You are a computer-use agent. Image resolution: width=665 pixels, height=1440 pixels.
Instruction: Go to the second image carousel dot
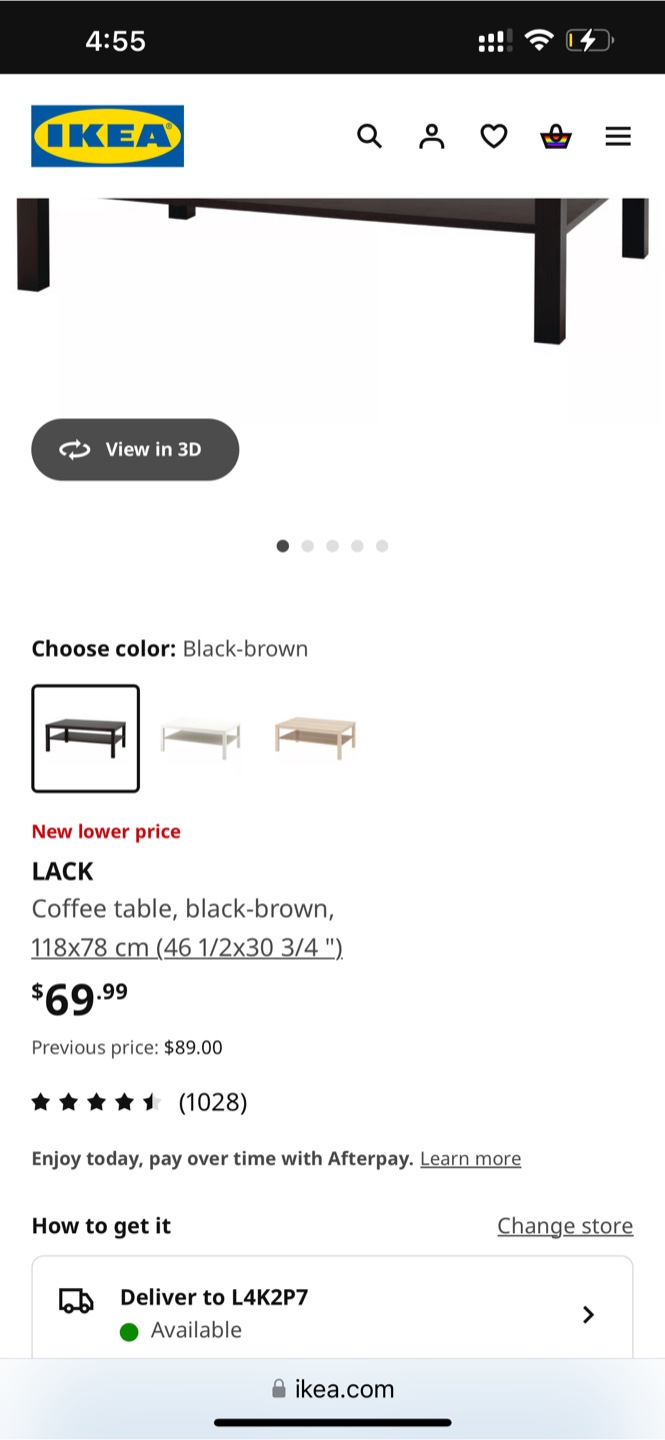tap(308, 546)
